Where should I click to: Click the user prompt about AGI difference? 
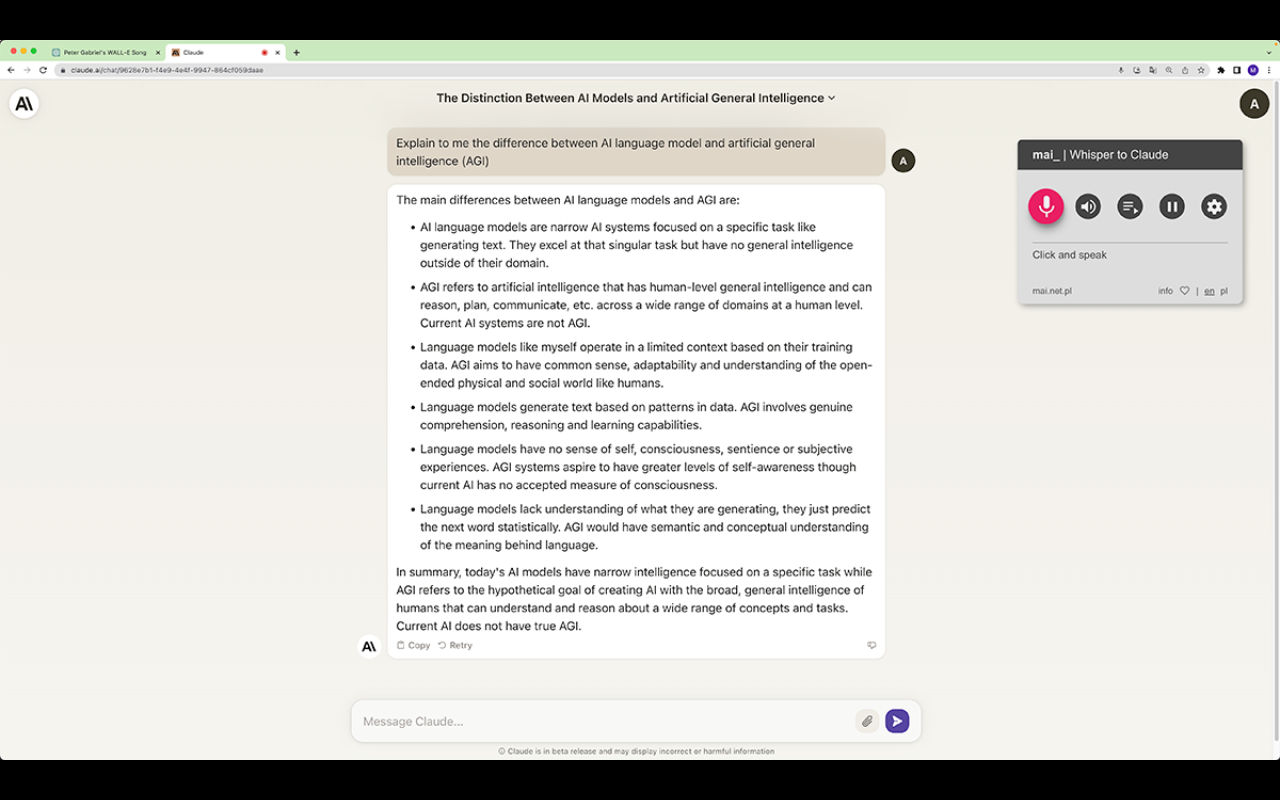[636, 152]
